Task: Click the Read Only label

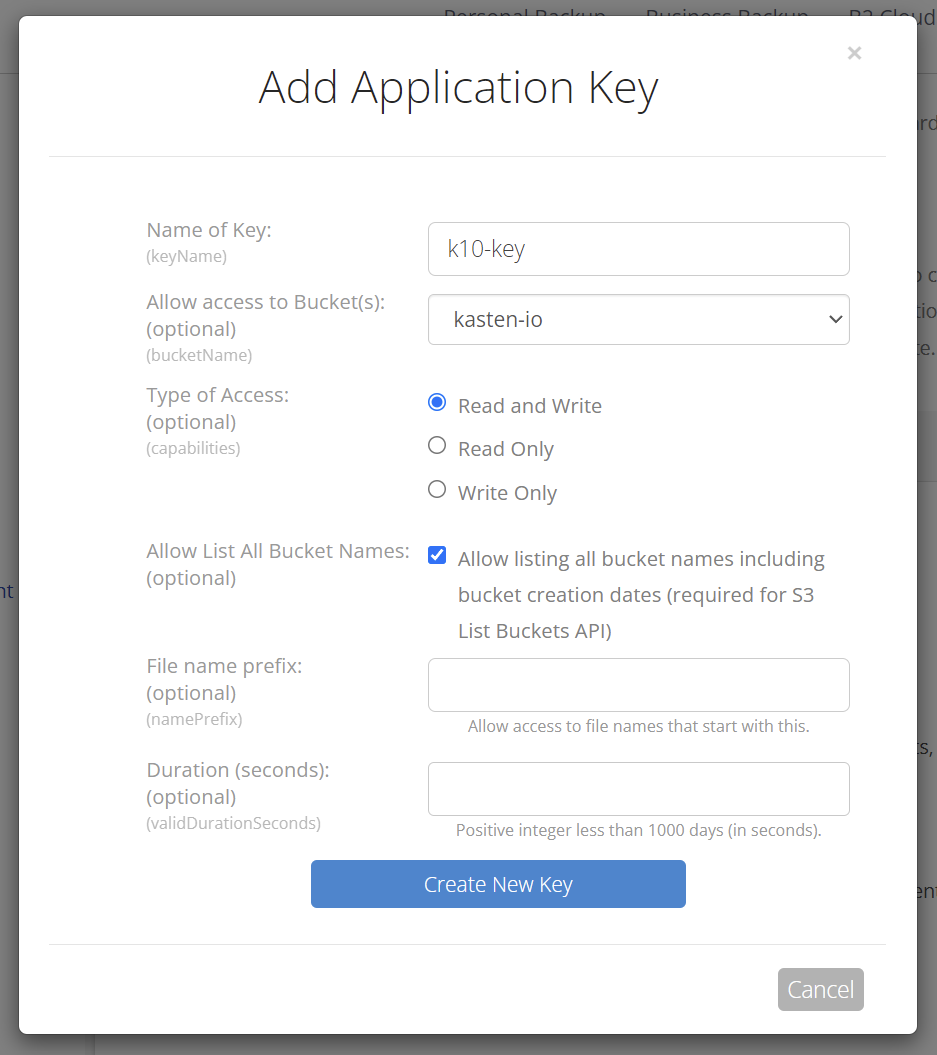Action: pyautogui.click(x=506, y=449)
